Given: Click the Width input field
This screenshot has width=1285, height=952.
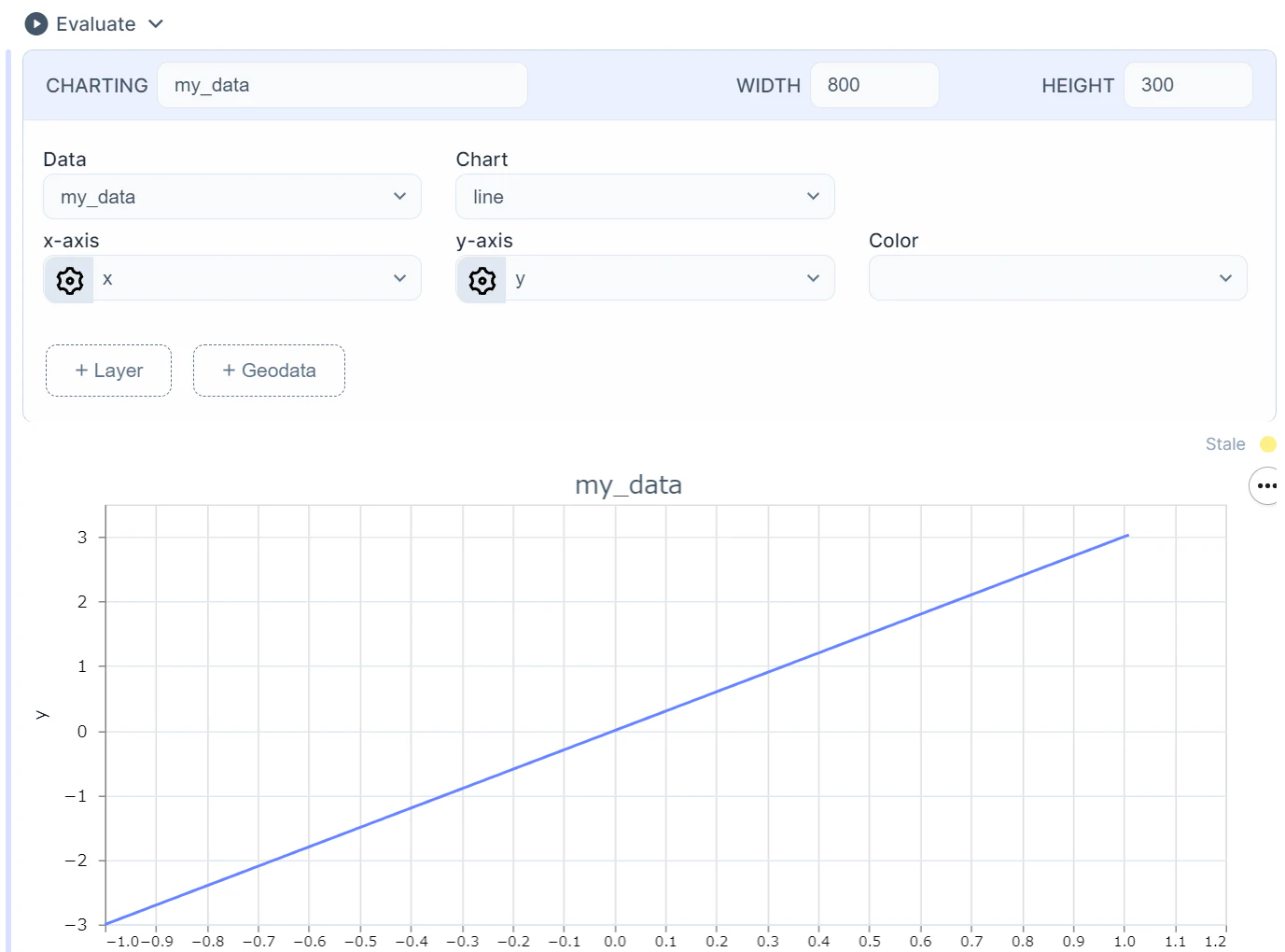Looking at the screenshot, I should coord(874,85).
